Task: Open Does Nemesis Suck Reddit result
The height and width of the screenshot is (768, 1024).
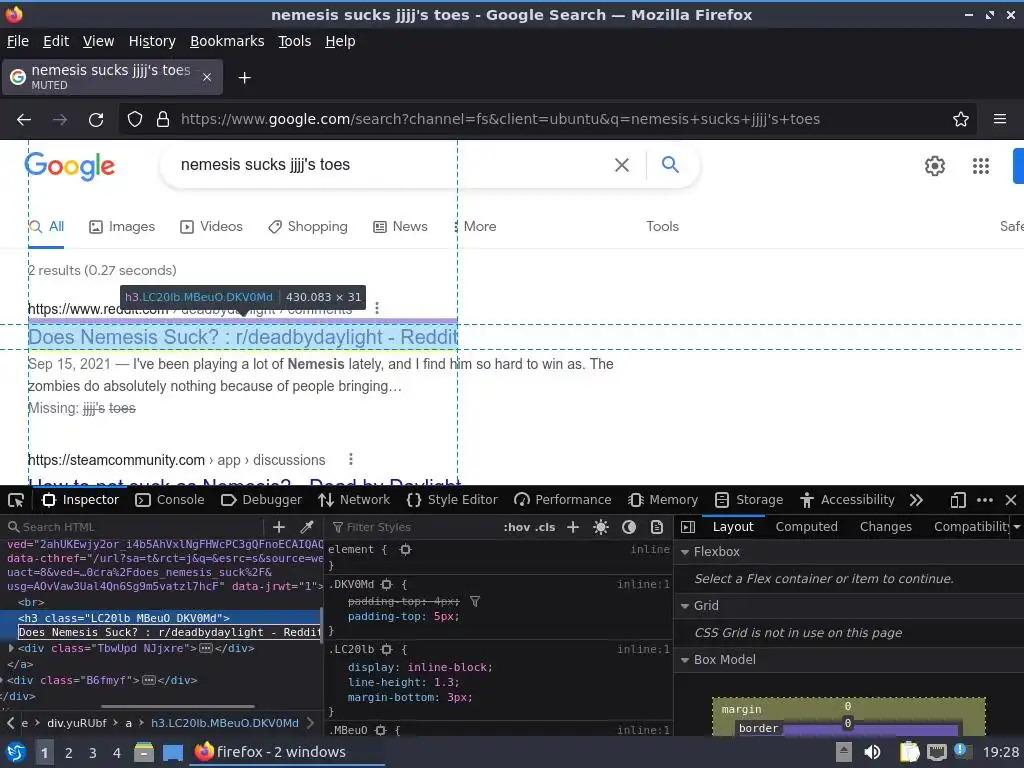Action: click(243, 337)
